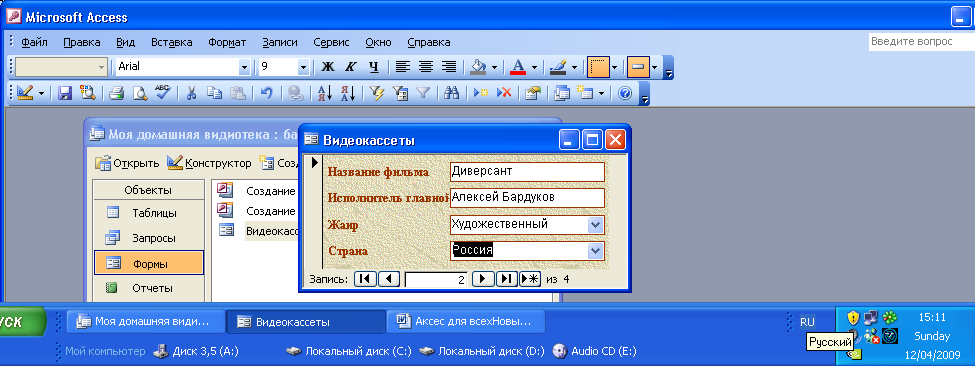Open line color dropdown arrow
975x366 pixels.
pyautogui.click(x=574, y=67)
